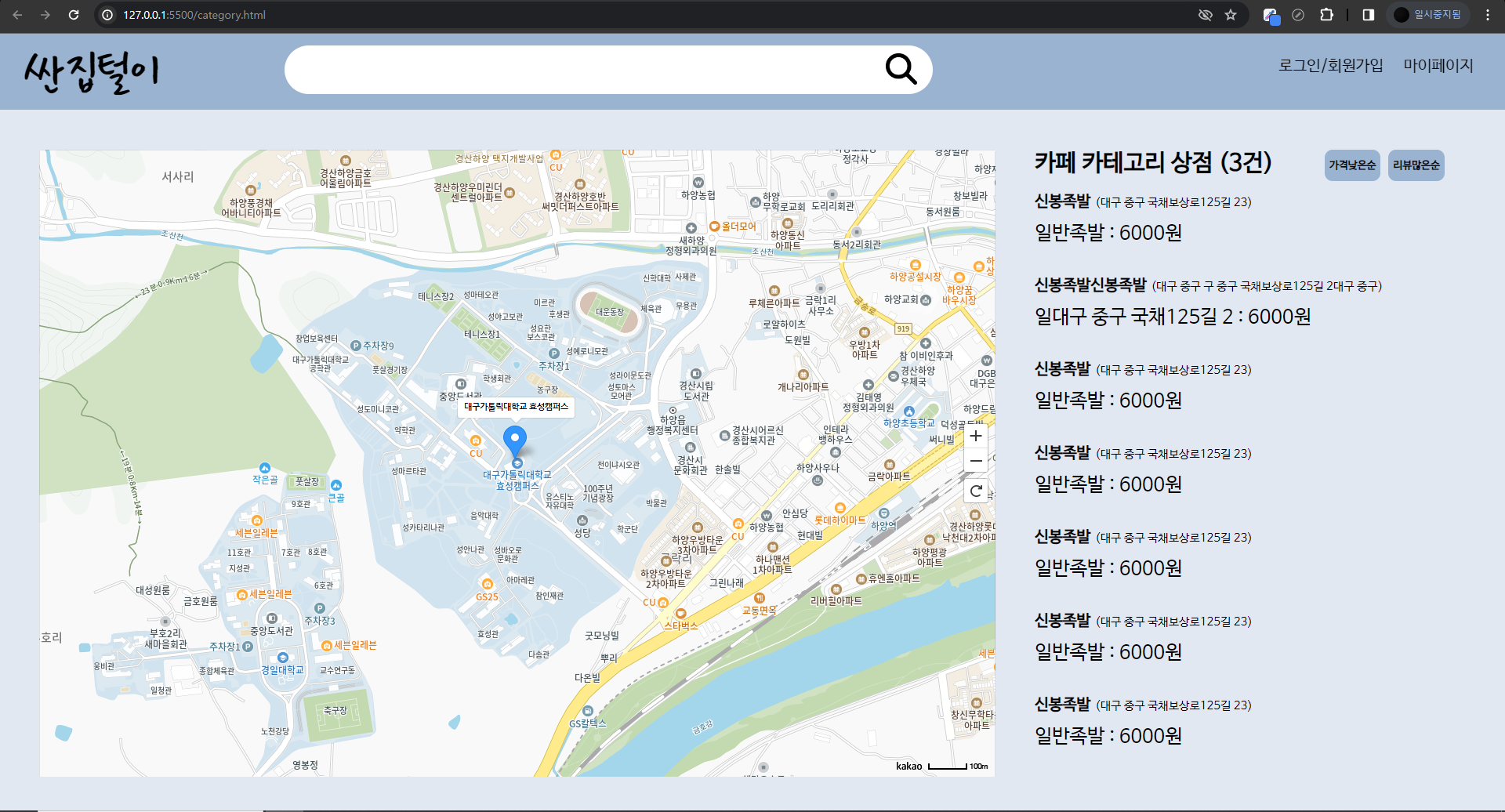Screen dimensions: 1505x812
Task: Click 카페 카테고리 상점 (3건) heading
Action: click(x=1152, y=163)
